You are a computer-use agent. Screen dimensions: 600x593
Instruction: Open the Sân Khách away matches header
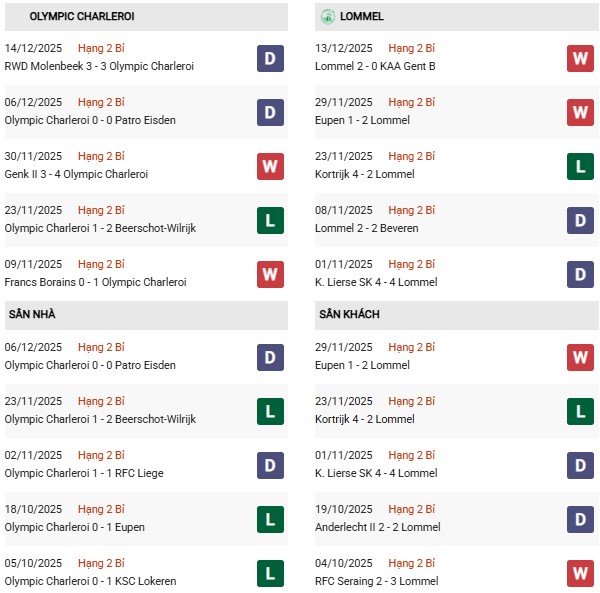(349, 315)
